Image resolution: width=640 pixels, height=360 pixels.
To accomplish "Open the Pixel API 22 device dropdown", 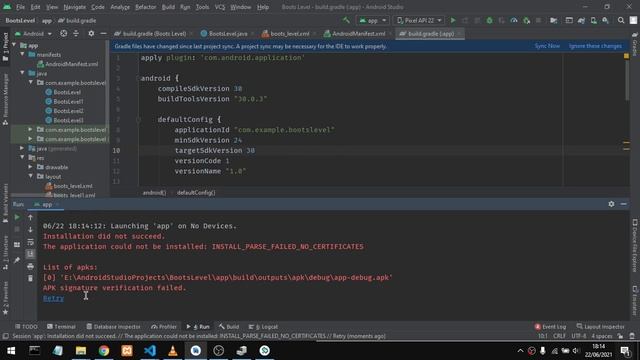I will [419, 20].
